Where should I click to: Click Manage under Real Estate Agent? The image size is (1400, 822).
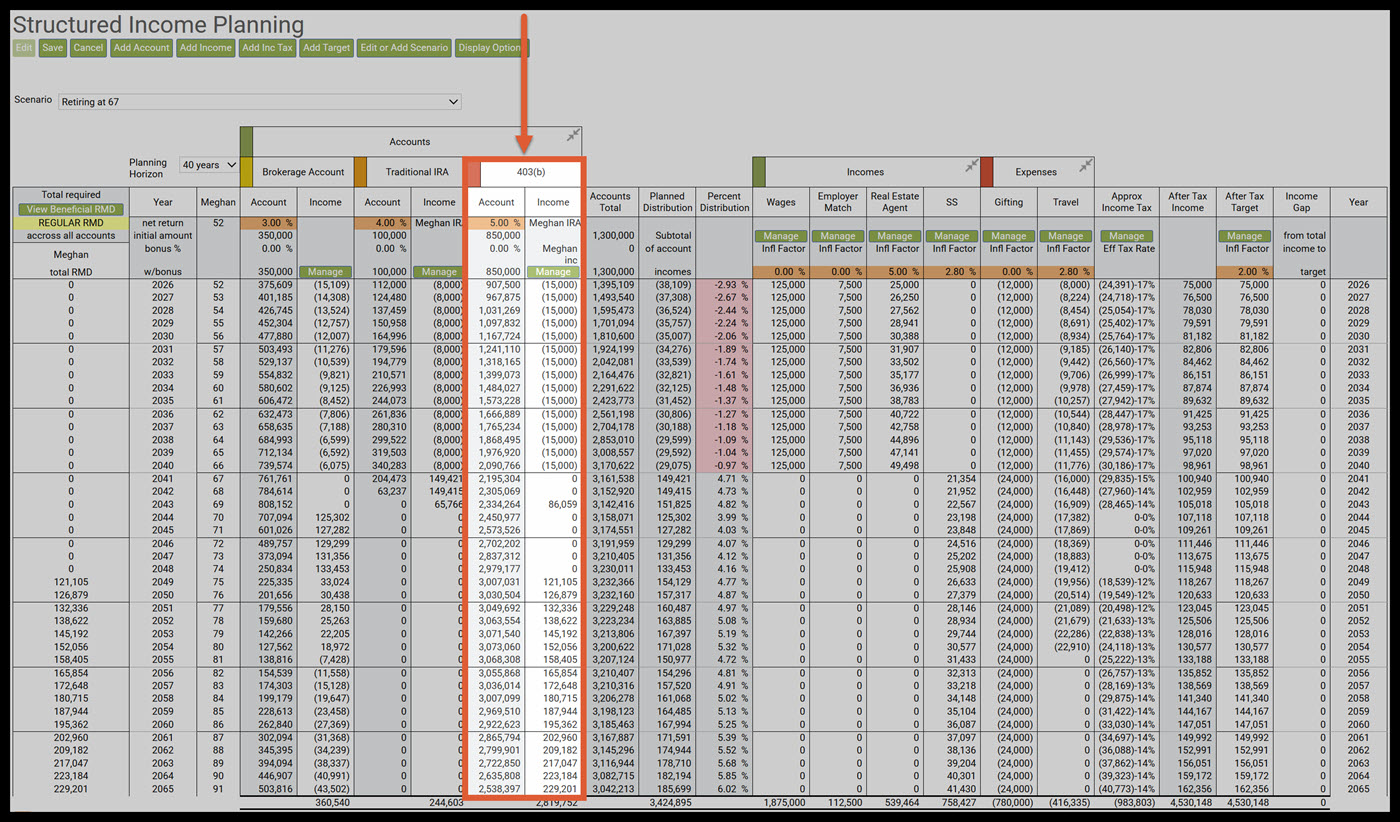(x=895, y=236)
